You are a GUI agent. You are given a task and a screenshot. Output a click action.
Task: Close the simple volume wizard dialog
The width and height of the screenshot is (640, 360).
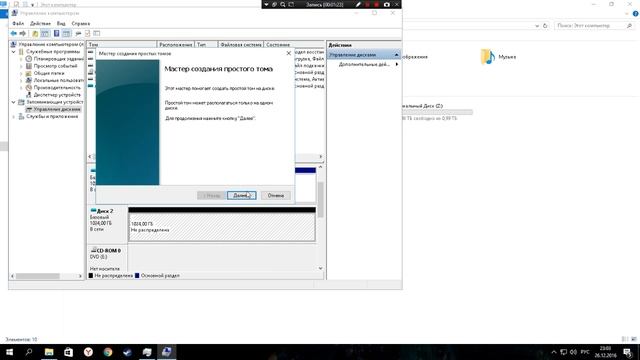289,53
